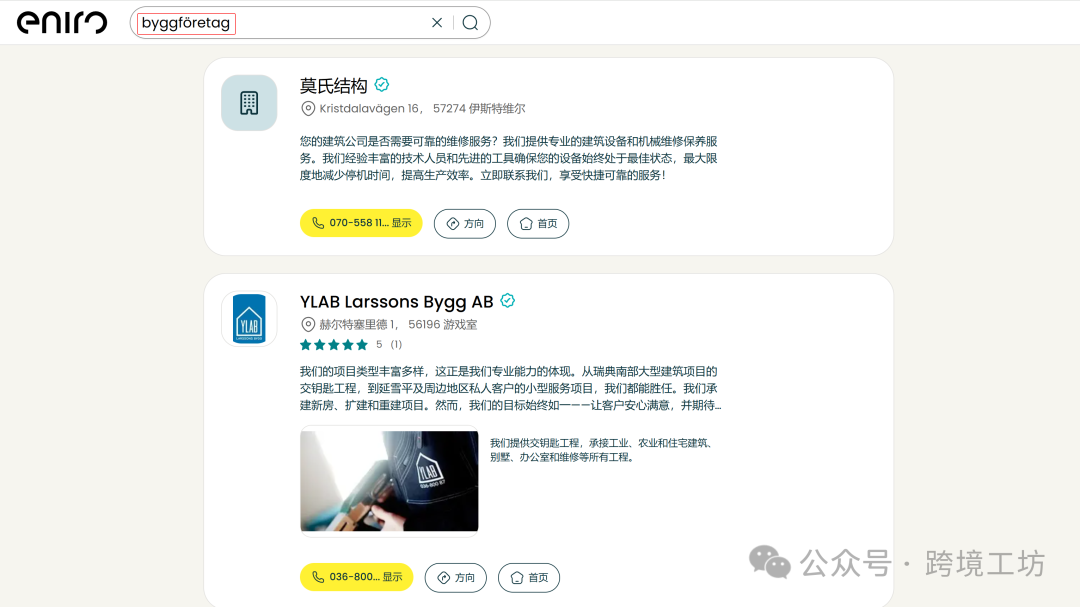Click the YLAB logo thumbnail
Viewport: 1080px width, 607px height.
(x=248, y=318)
